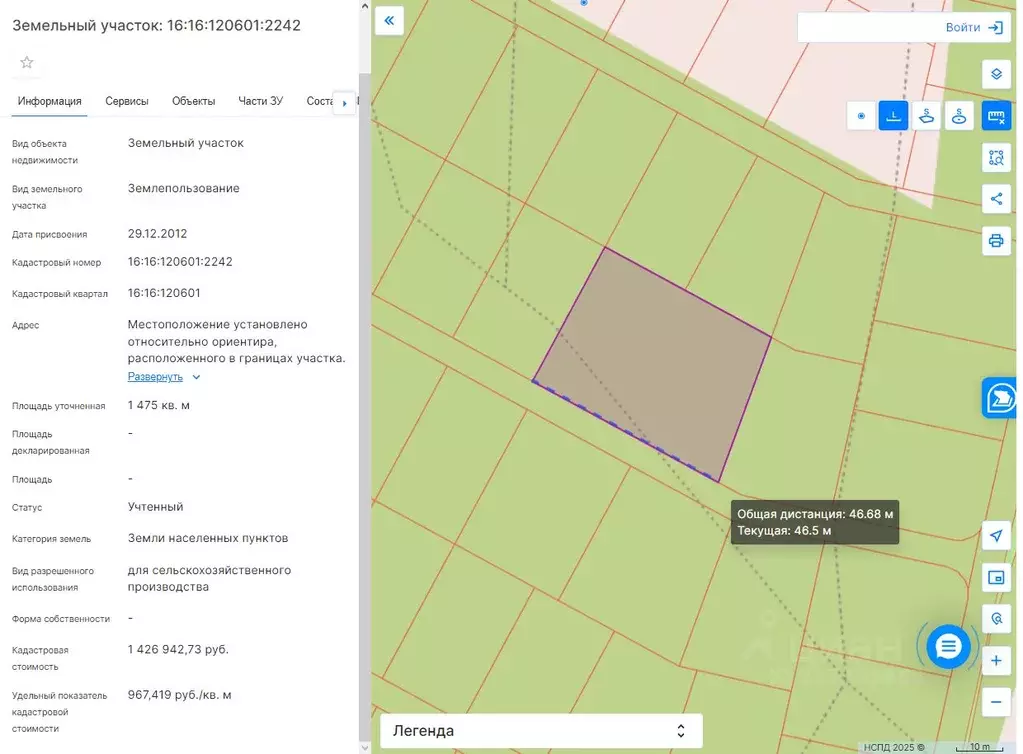Select the circle area measurement tool
The height and width of the screenshot is (754, 1023).
[958, 116]
